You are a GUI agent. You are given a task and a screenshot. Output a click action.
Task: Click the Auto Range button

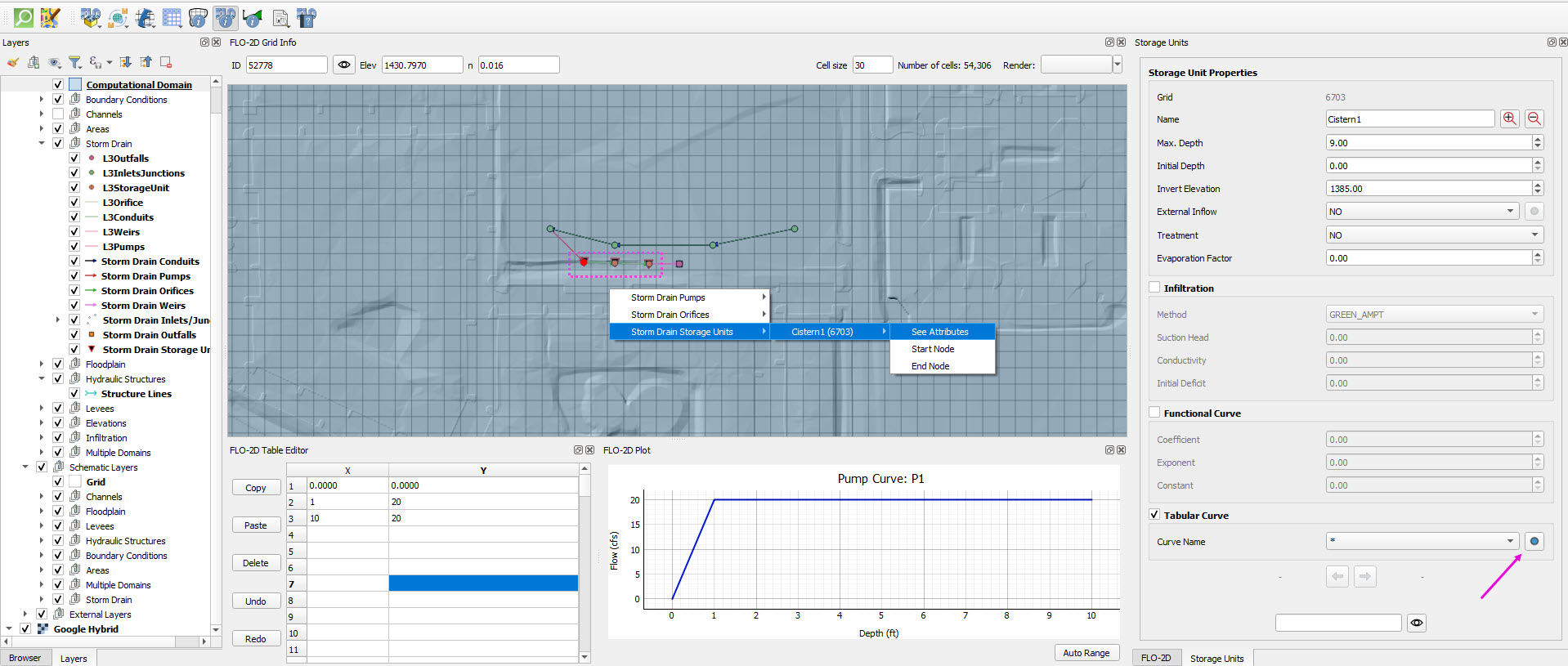point(1086,653)
